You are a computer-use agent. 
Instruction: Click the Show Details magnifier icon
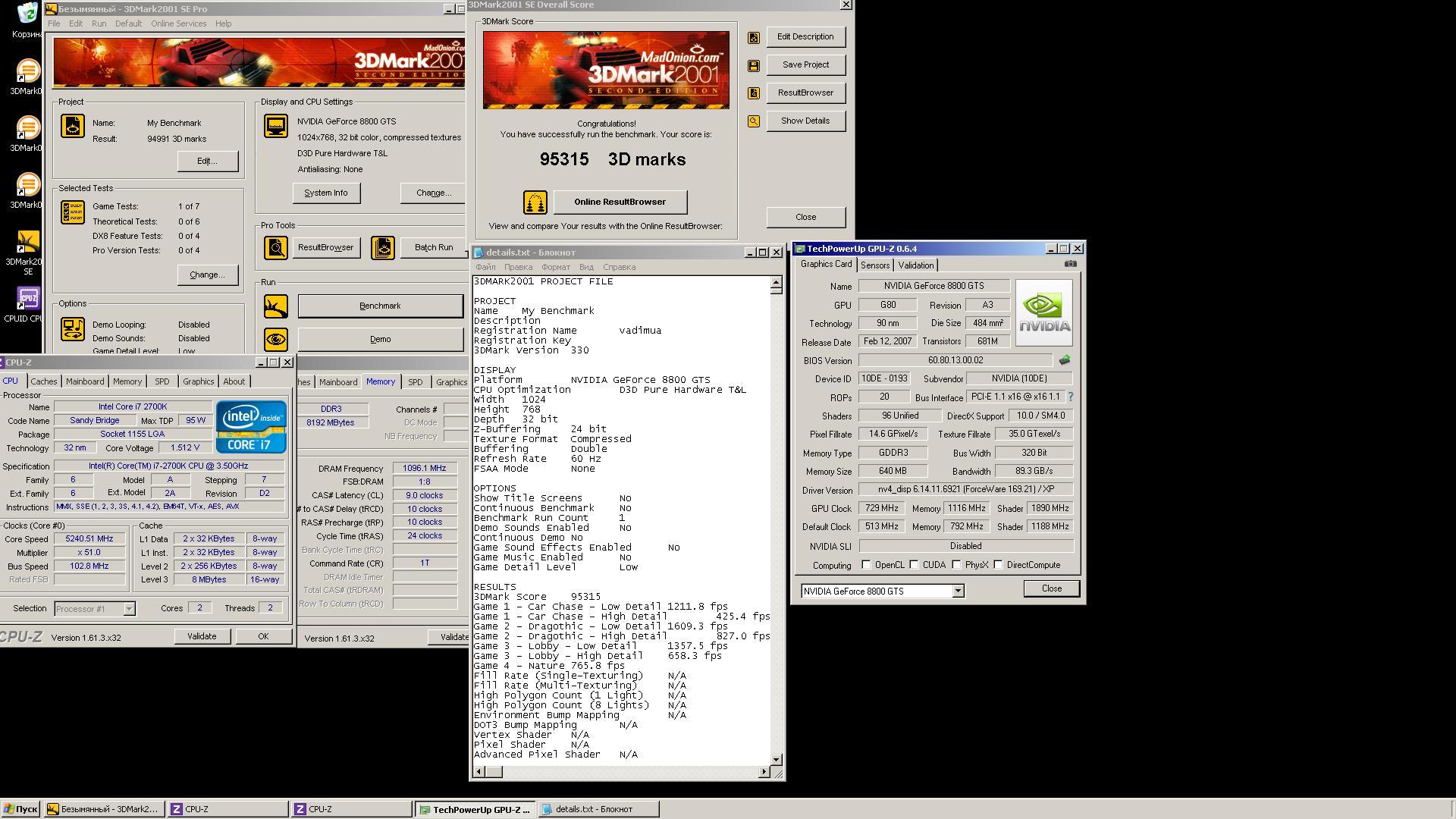[x=754, y=121]
